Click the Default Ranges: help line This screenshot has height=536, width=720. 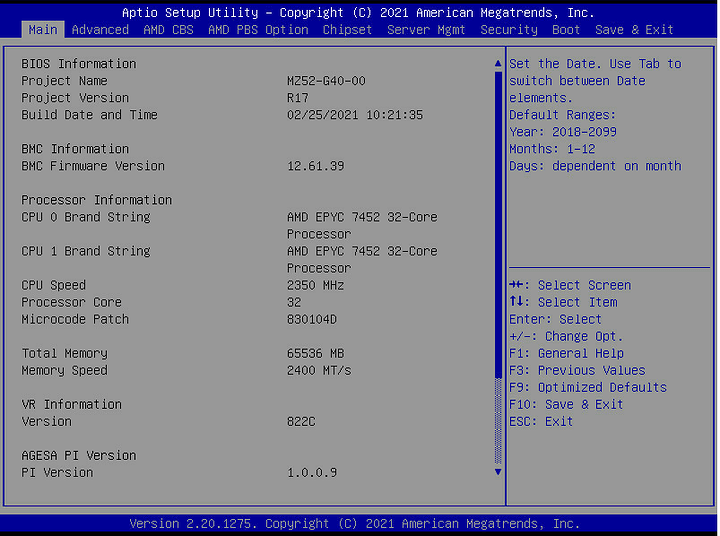562,115
